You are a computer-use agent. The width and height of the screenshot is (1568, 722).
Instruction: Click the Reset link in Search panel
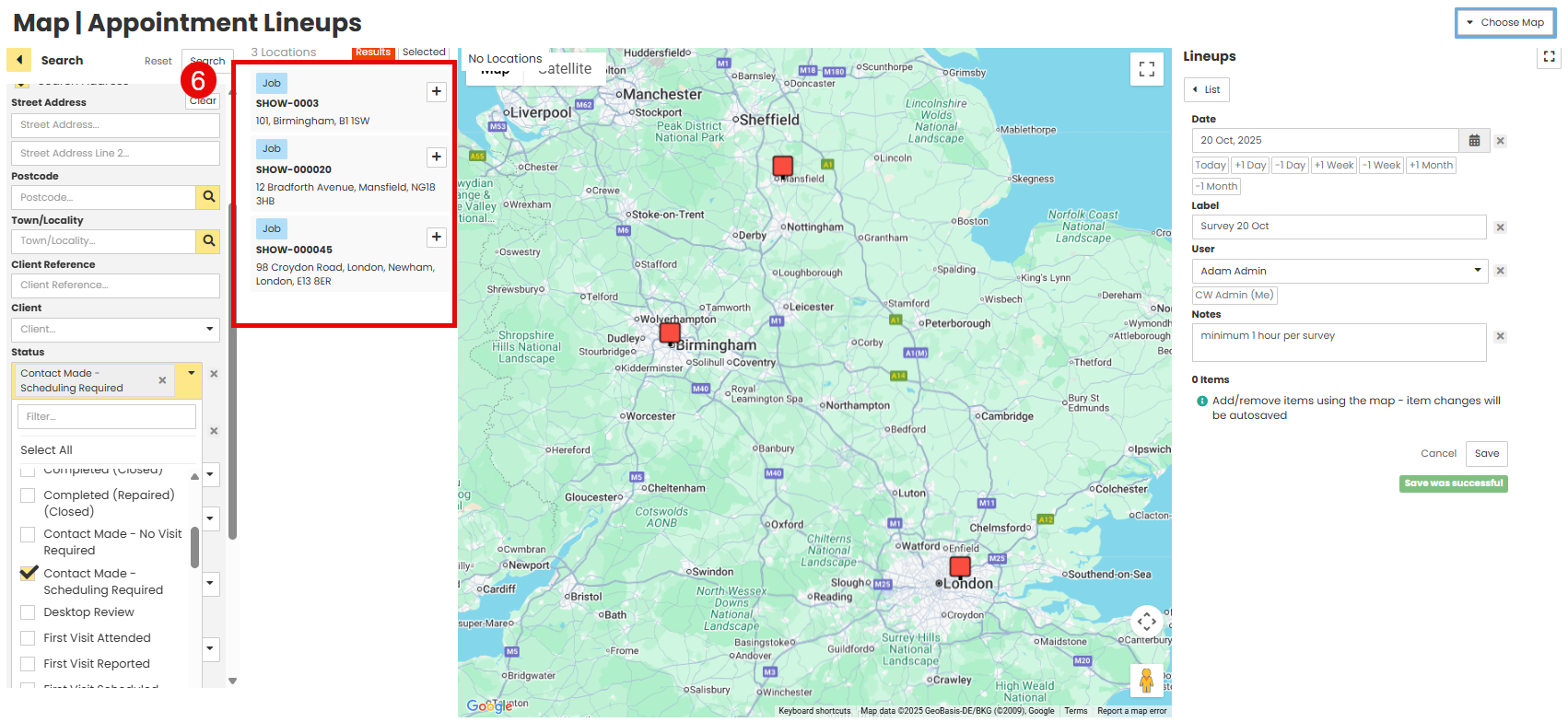point(158,62)
